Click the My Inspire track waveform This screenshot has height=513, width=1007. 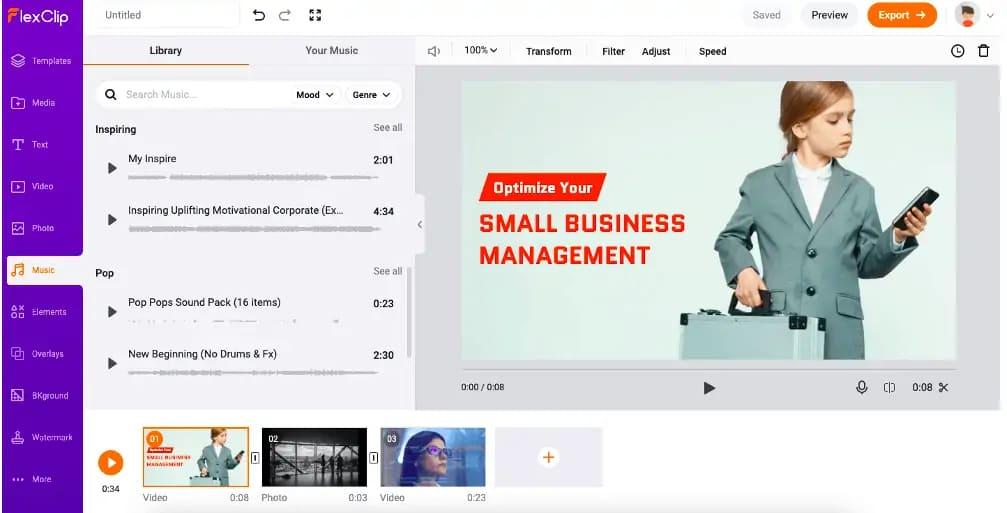[253, 177]
